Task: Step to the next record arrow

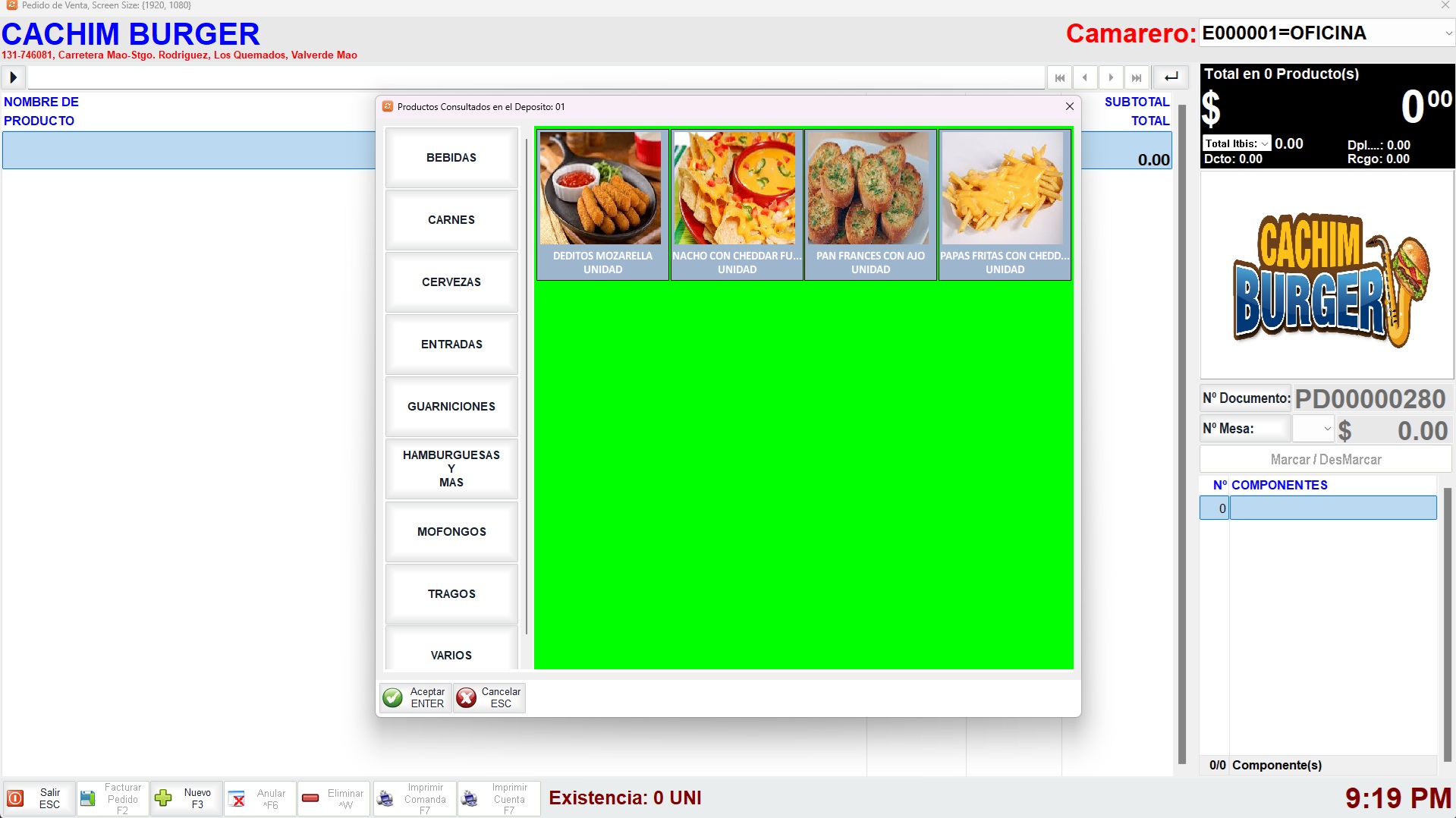Action: 1111,77
